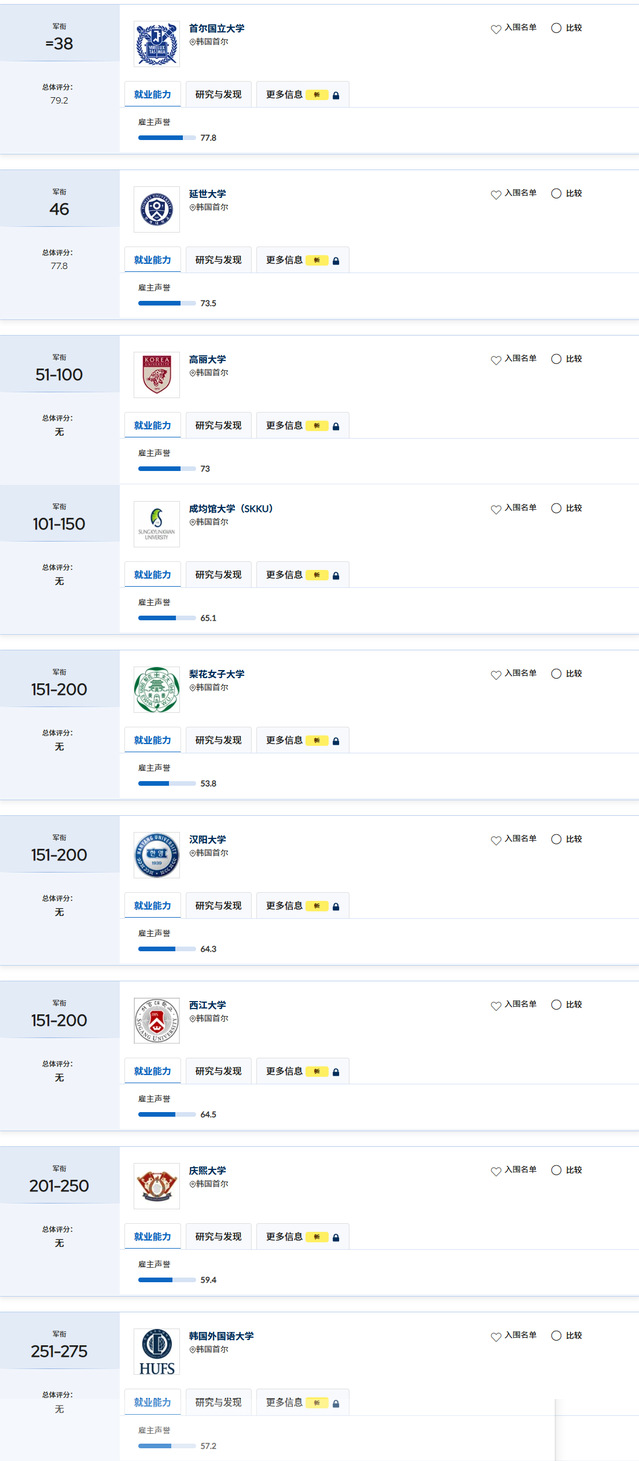Screen dimensions: 639x1461
Task: Click the heart shortlist icon for 汉阳大学
Action: pyautogui.click(x=496, y=840)
